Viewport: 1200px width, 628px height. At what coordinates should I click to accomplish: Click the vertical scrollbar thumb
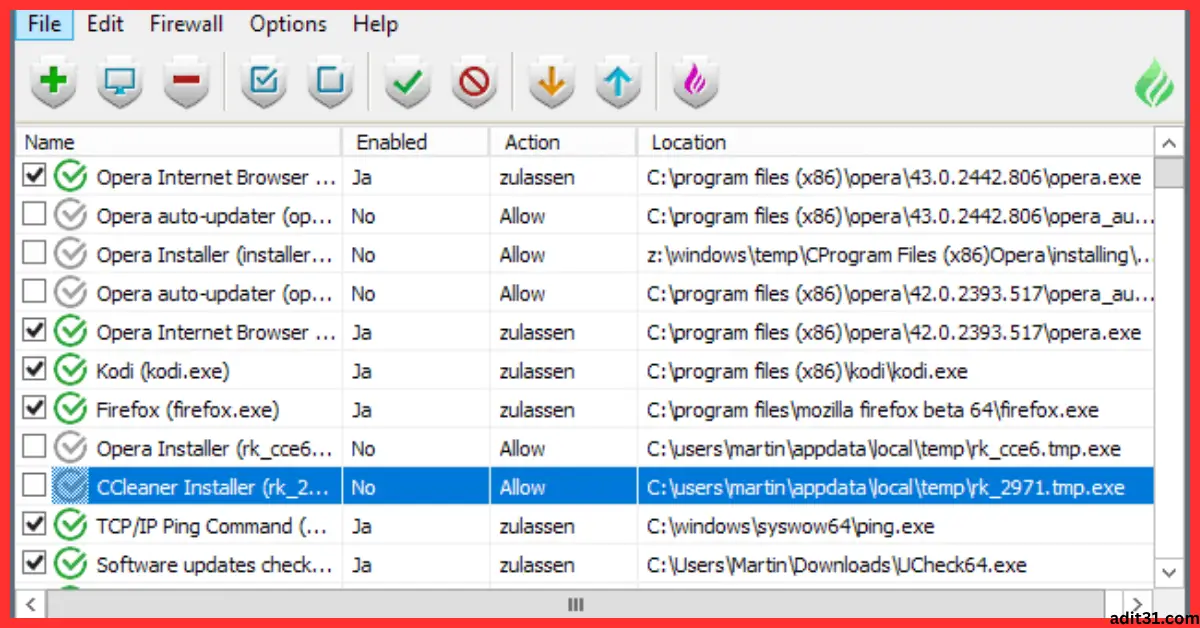[1169, 172]
